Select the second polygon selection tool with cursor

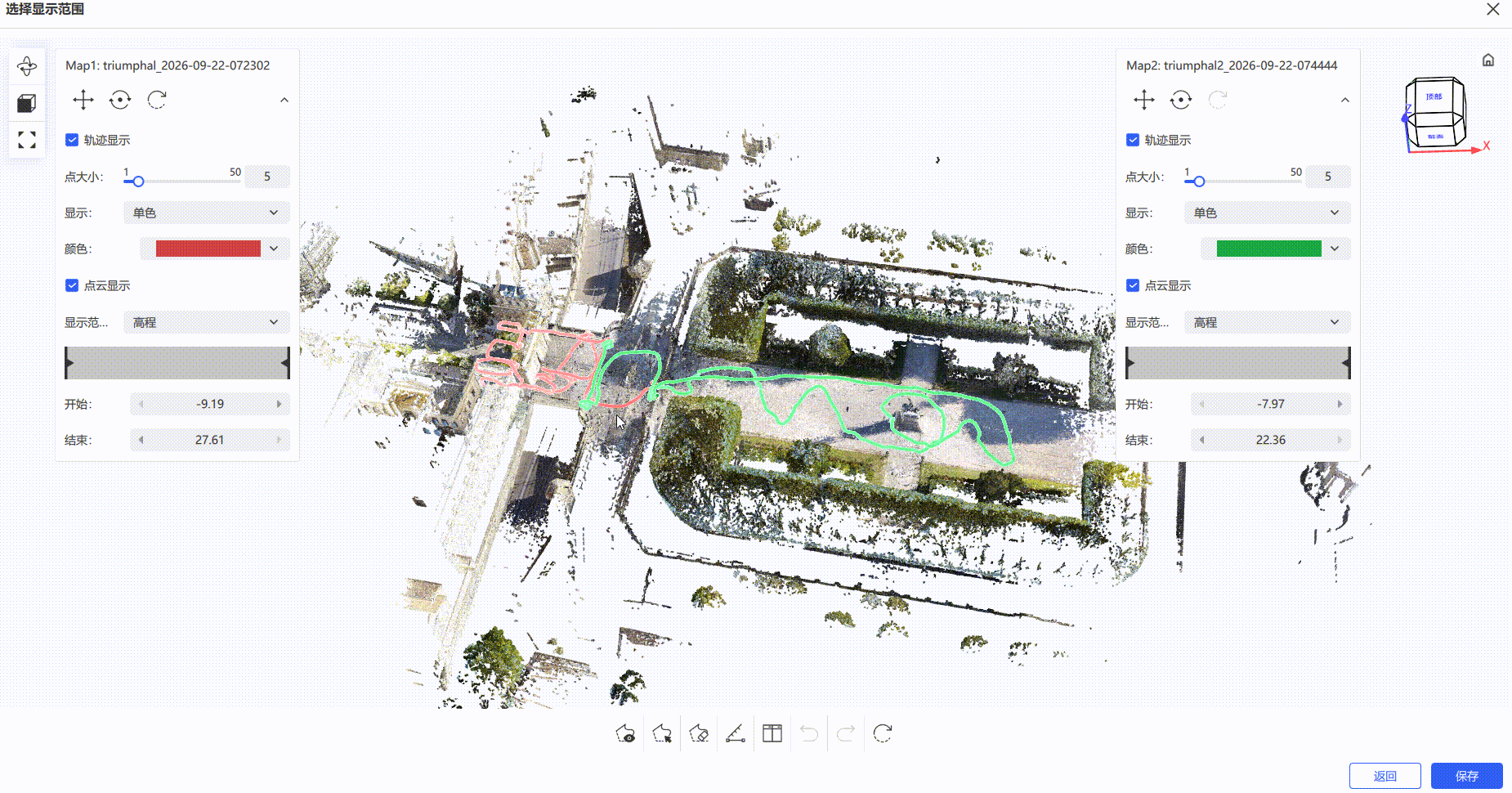(662, 733)
